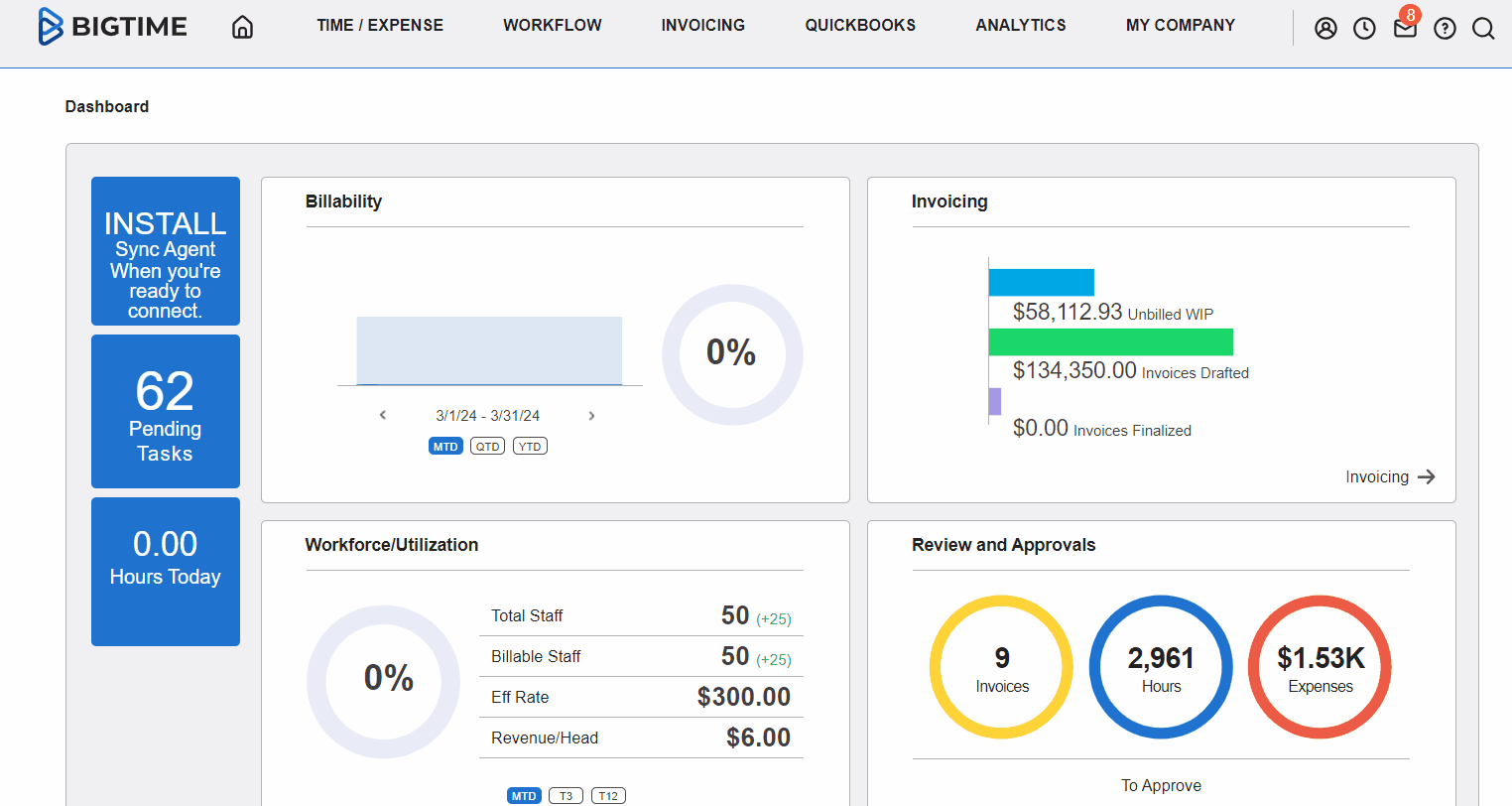The image size is (1512, 806).
Task: Click the 2,961 Hours approval circle
Action: (x=1161, y=667)
